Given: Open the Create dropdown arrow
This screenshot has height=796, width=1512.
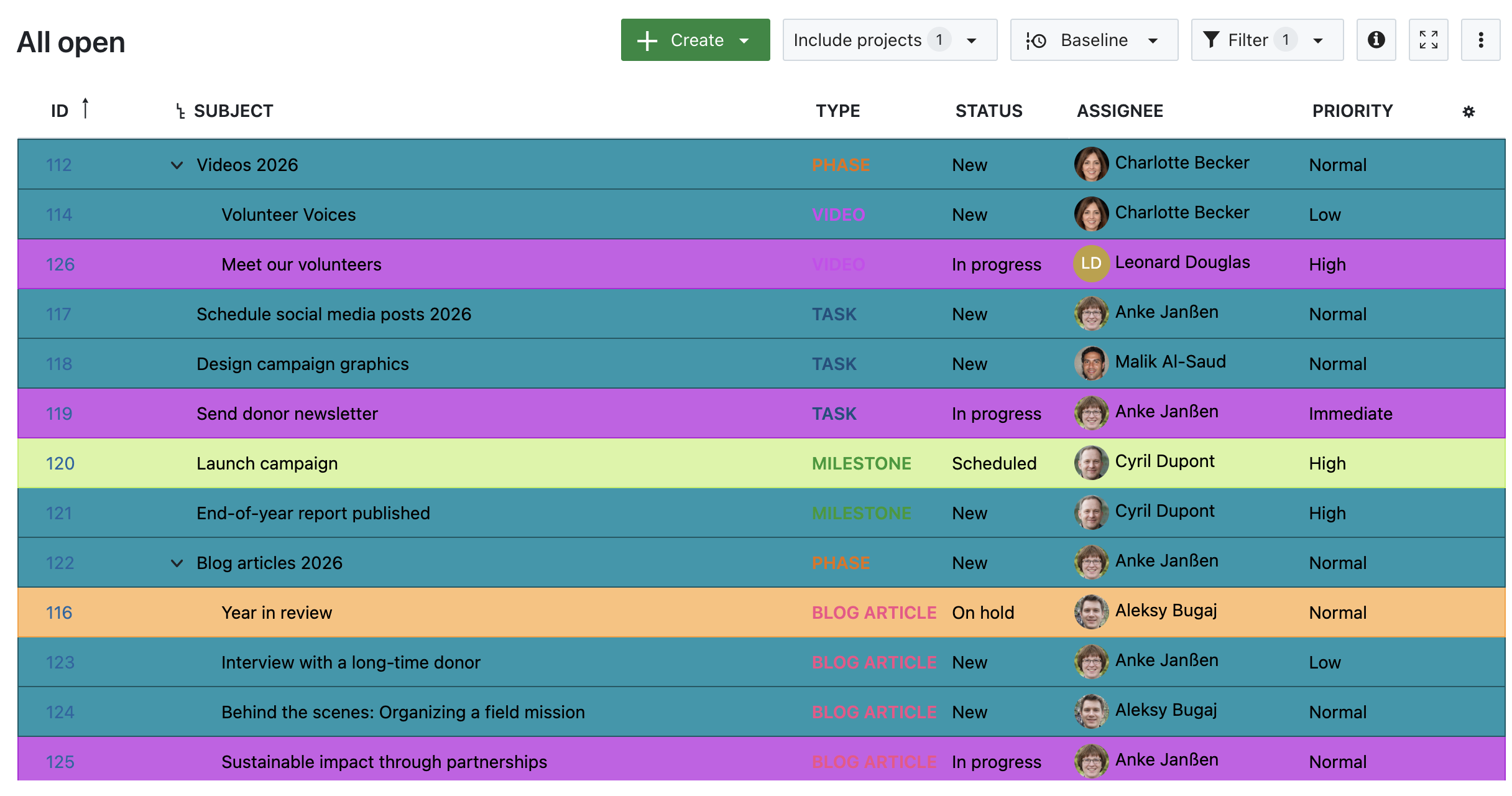Looking at the screenshot, I should point(744,41).
